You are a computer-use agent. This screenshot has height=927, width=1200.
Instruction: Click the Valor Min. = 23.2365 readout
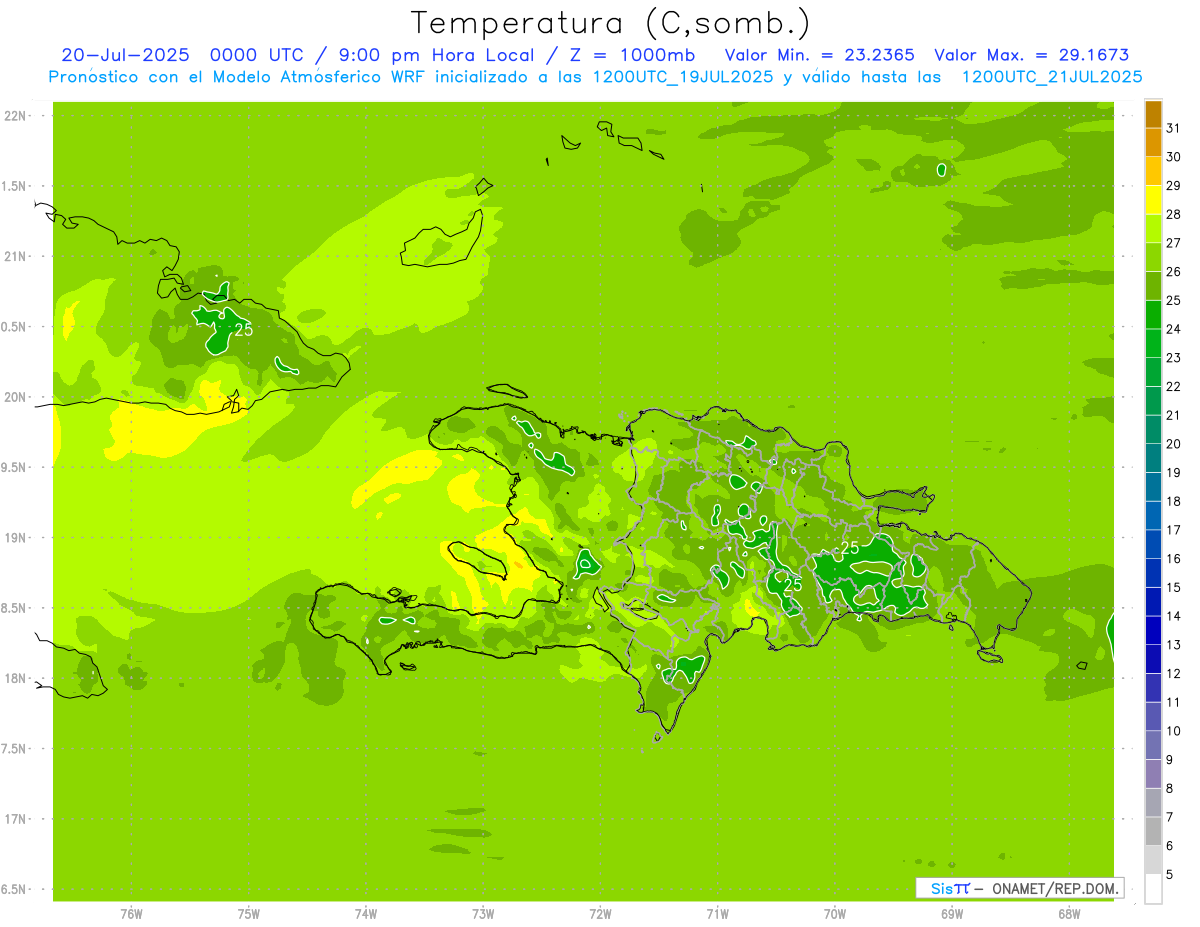click(819, 55)
